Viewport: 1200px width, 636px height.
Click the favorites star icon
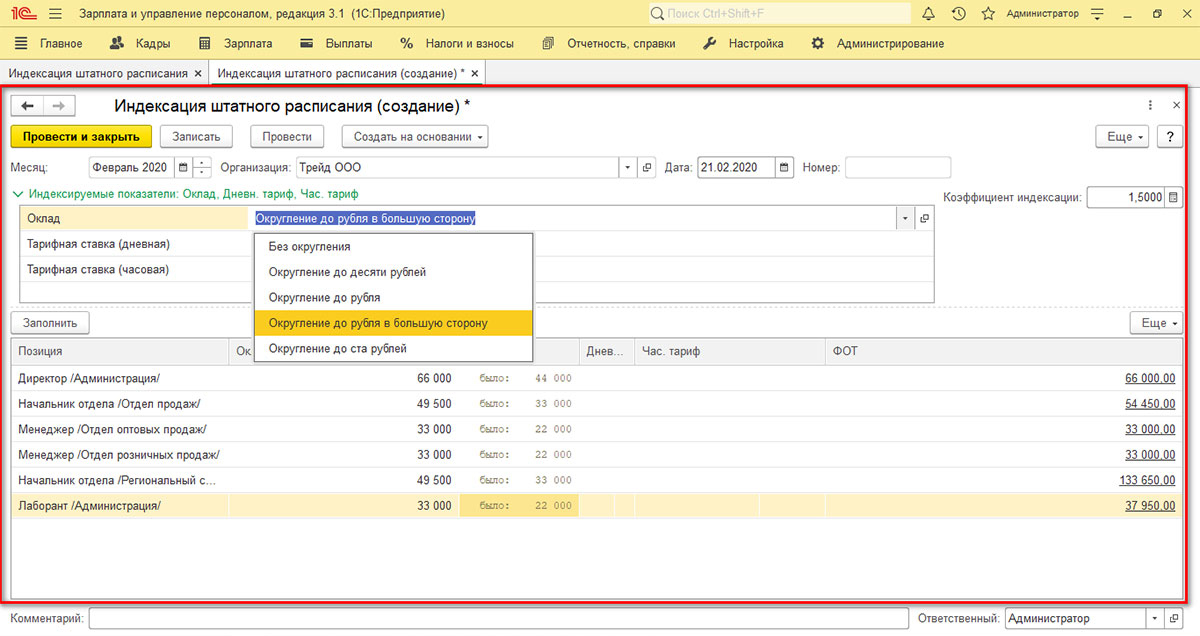(x=988, y=14)
